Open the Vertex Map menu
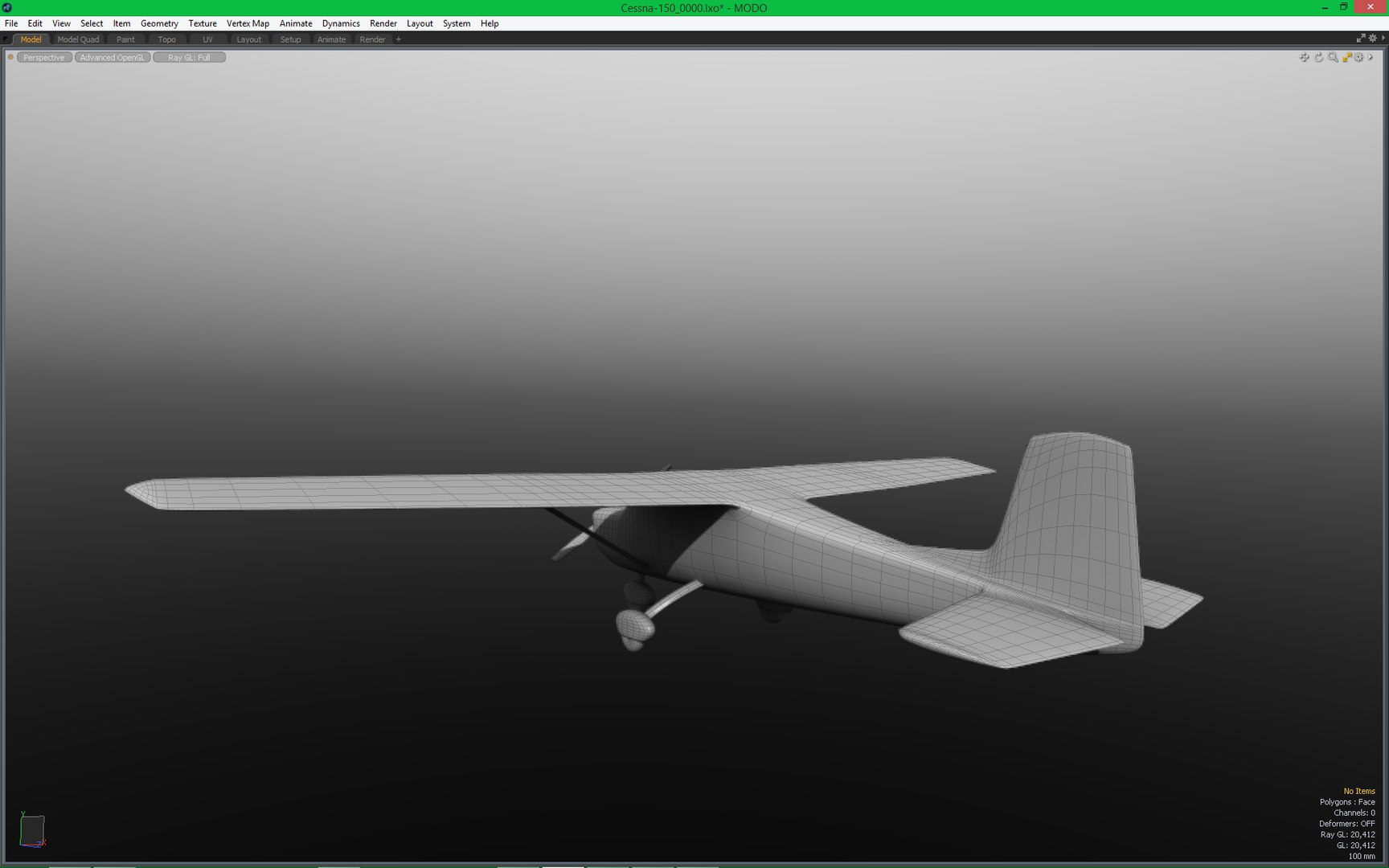The width and height of the screenshot is (1389, 868). point(248,23)
